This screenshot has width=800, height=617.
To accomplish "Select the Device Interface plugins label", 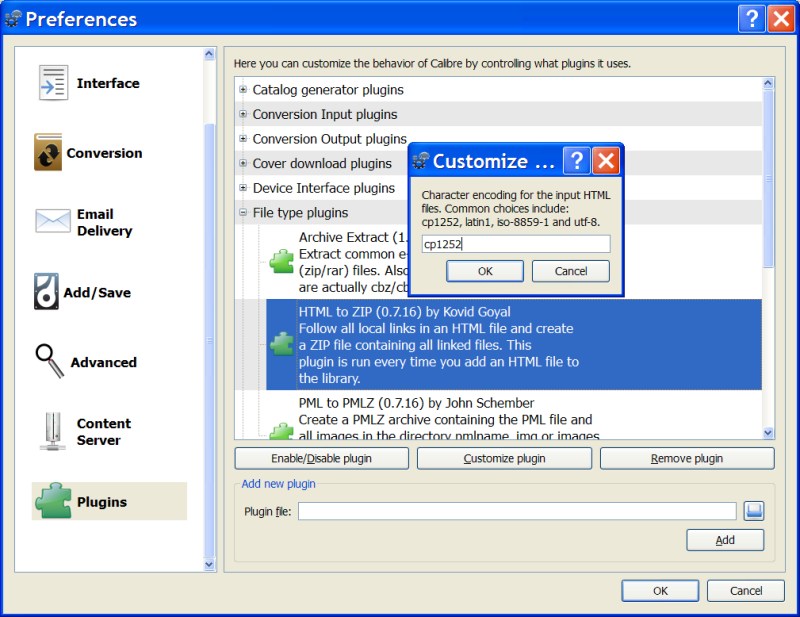I will pyautogui.click(x=324, y=188).
